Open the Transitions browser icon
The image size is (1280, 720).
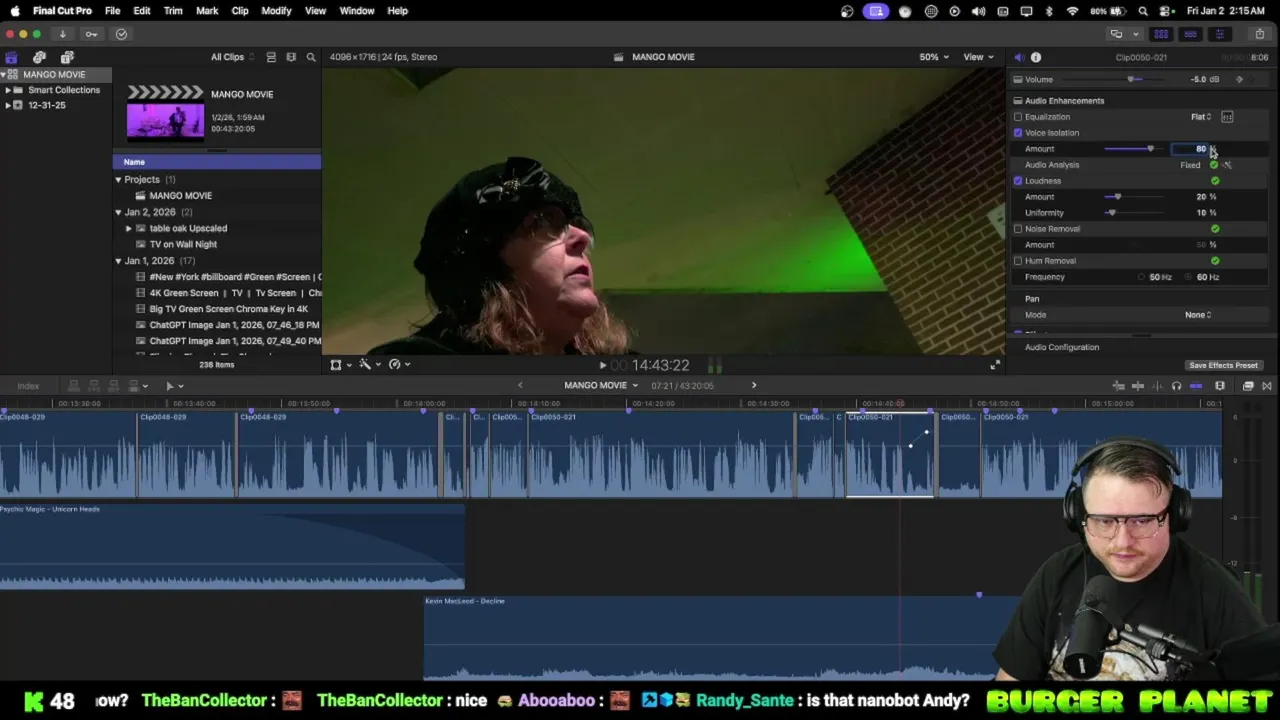click(x=1267, y=386)
